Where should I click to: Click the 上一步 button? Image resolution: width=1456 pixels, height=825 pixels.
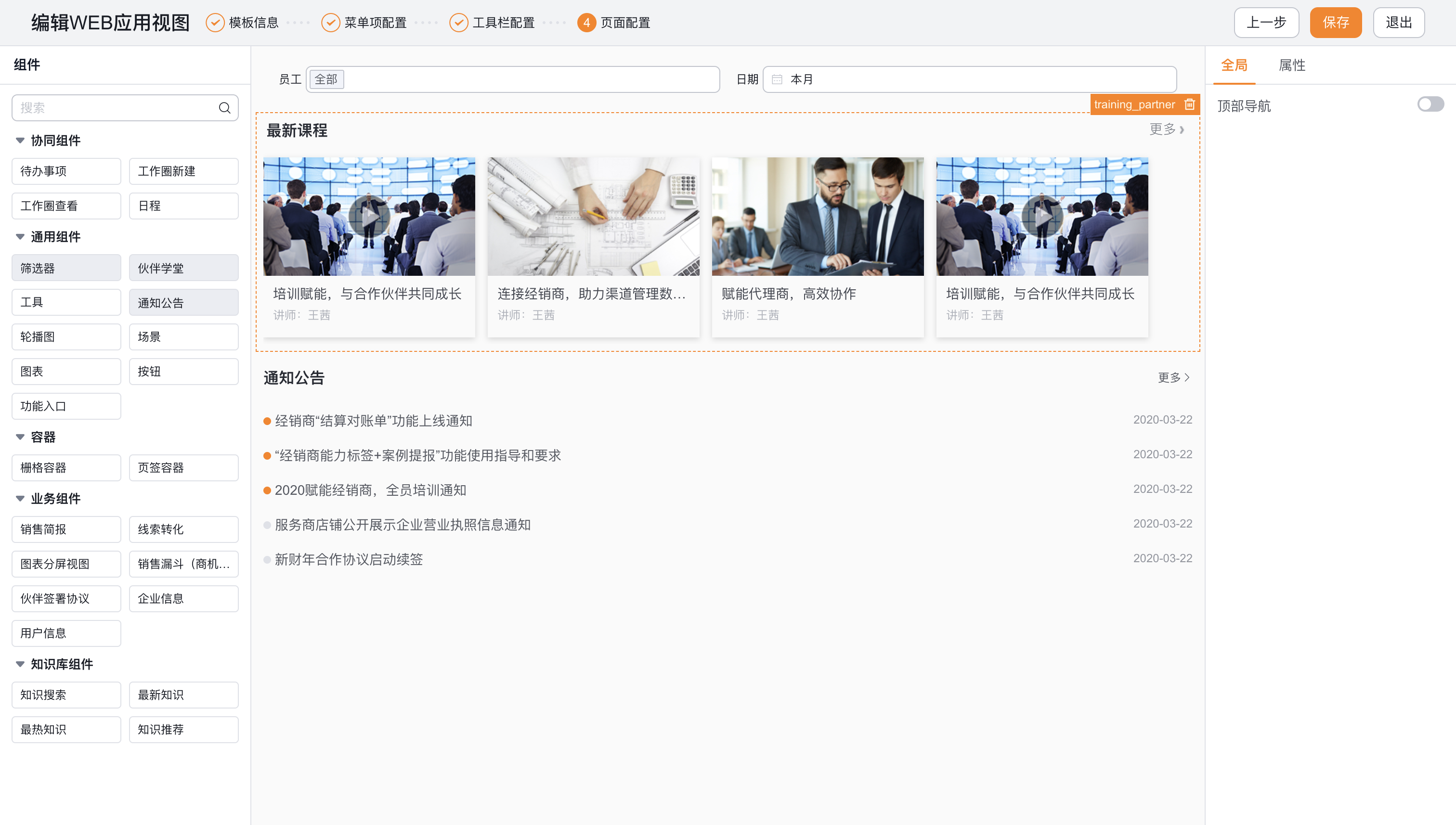[x=1266, y=23]
